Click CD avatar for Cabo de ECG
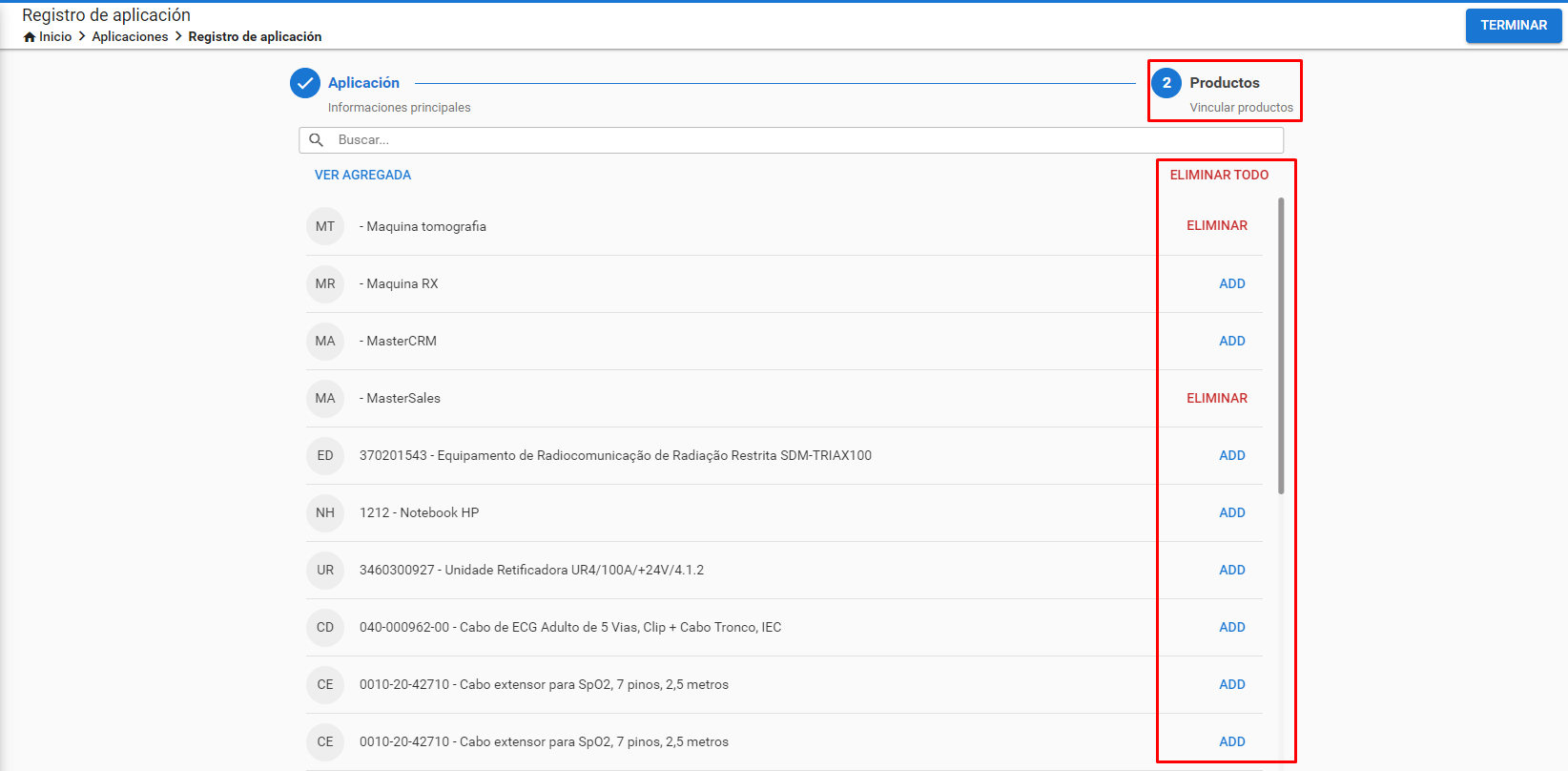The image size is (1568, 771). pyautogui.click(x=325, y=627)
